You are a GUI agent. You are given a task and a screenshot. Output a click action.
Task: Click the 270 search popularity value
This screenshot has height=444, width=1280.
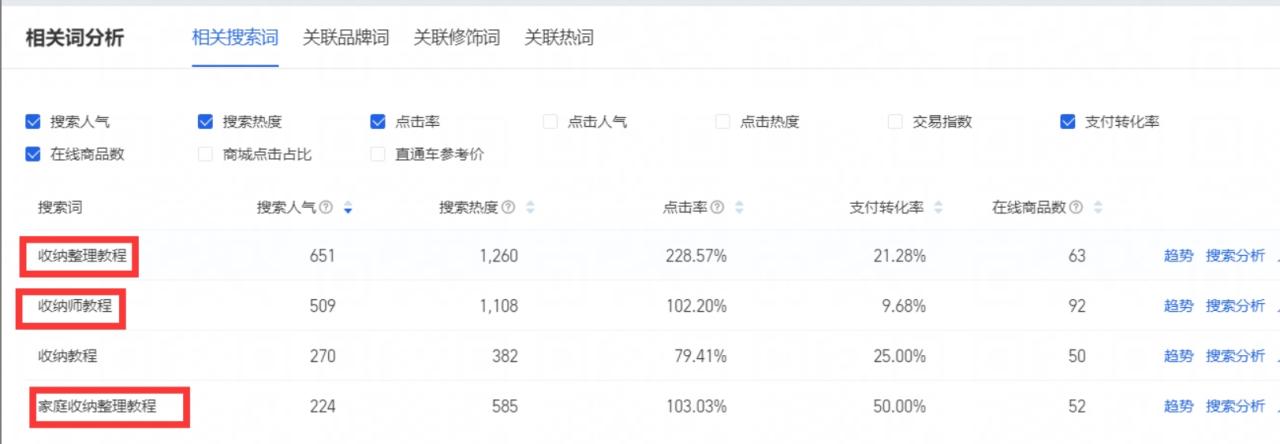click(x=322, y=356)
